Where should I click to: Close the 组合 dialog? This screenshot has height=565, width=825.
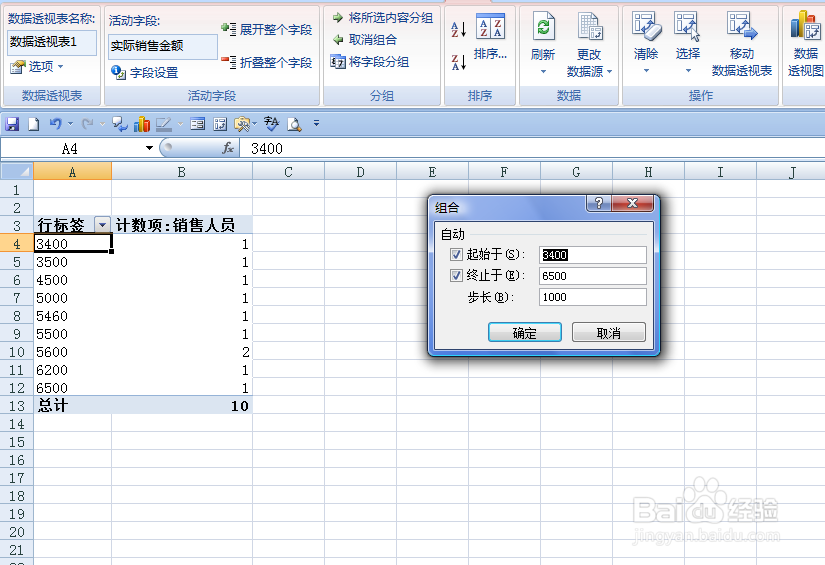point(632,203)
